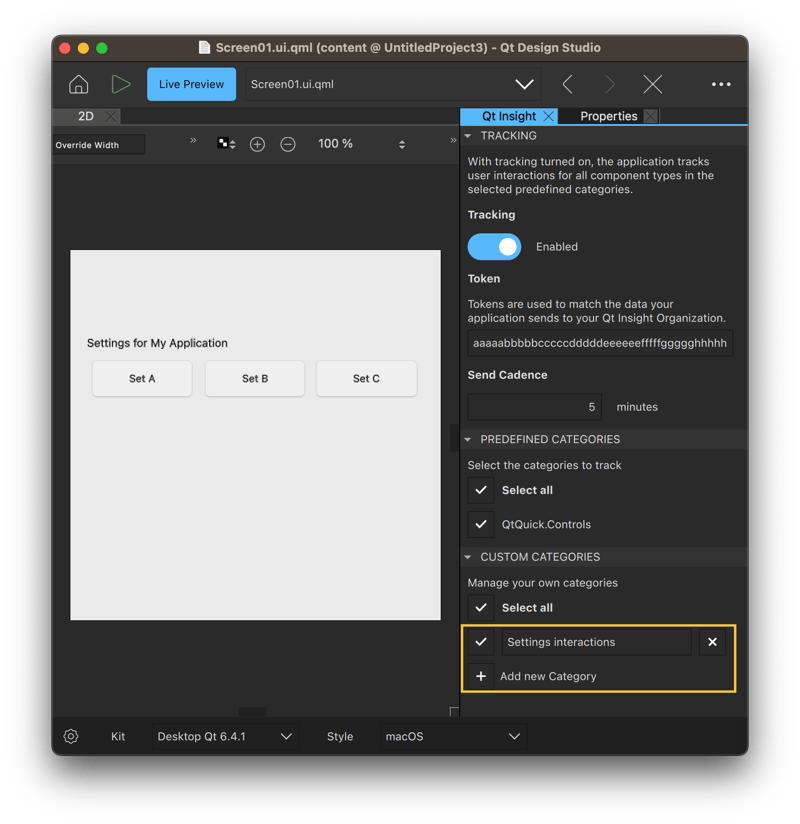This screenshot has height=824, width=800.
Task: Open the Style dropdown set to macOS
Action: [453, 736]
